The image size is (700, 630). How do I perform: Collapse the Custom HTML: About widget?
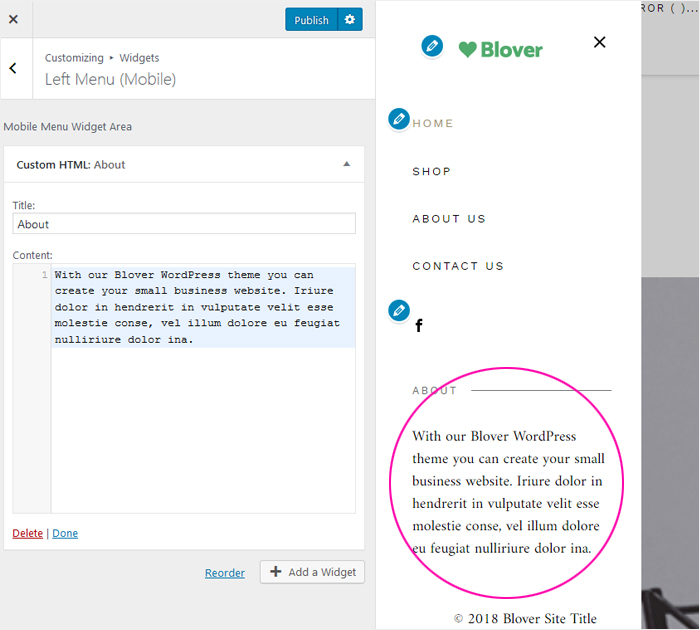[x=346, y=164]
